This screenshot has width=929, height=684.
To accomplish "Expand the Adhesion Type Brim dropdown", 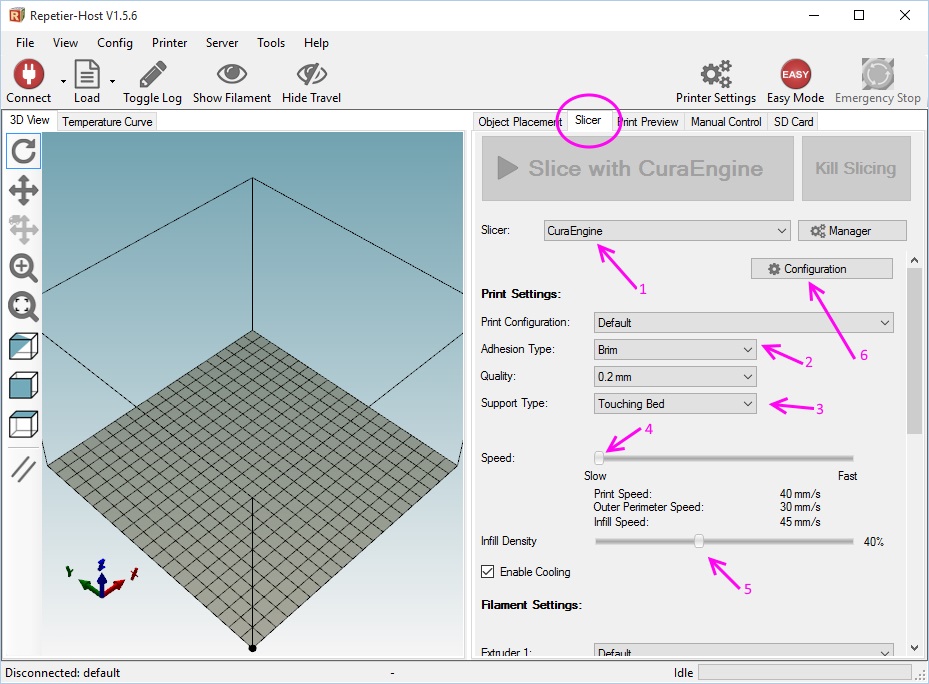I will click(675, 350).
